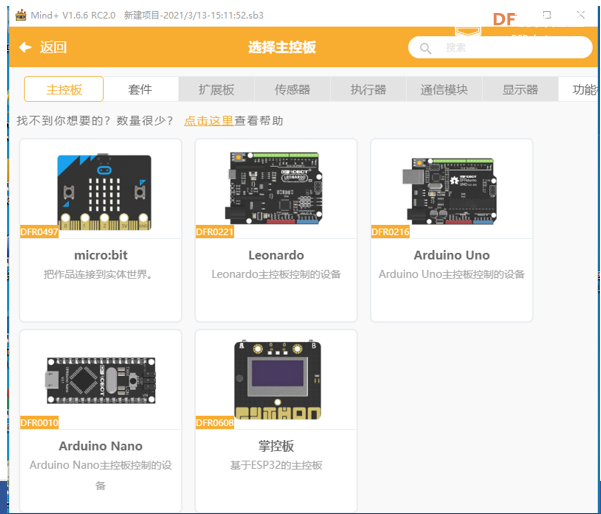Select the 主控板 tab
Viewport: 601px width, 514px height.
point(64,89)
